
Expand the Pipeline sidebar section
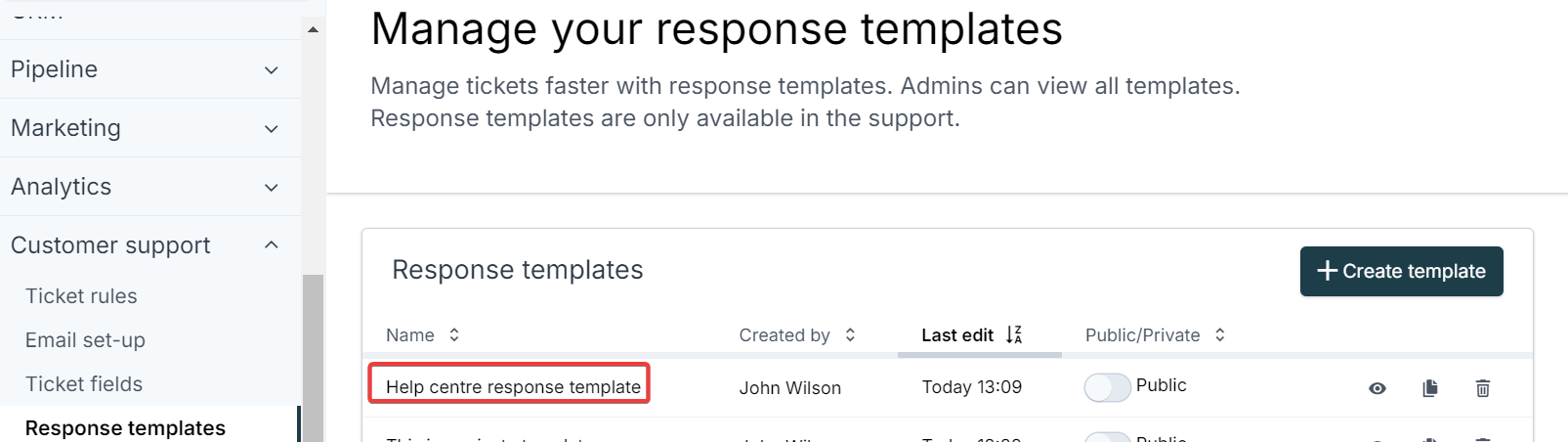pyautogui.click(x=272, y=69)
